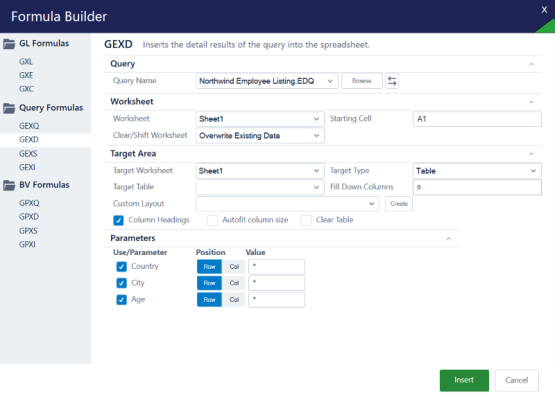Tick the Clear Table checkbox
Image resolution: width=555 pixels, height=397 pixels.
tap(306, 220)
